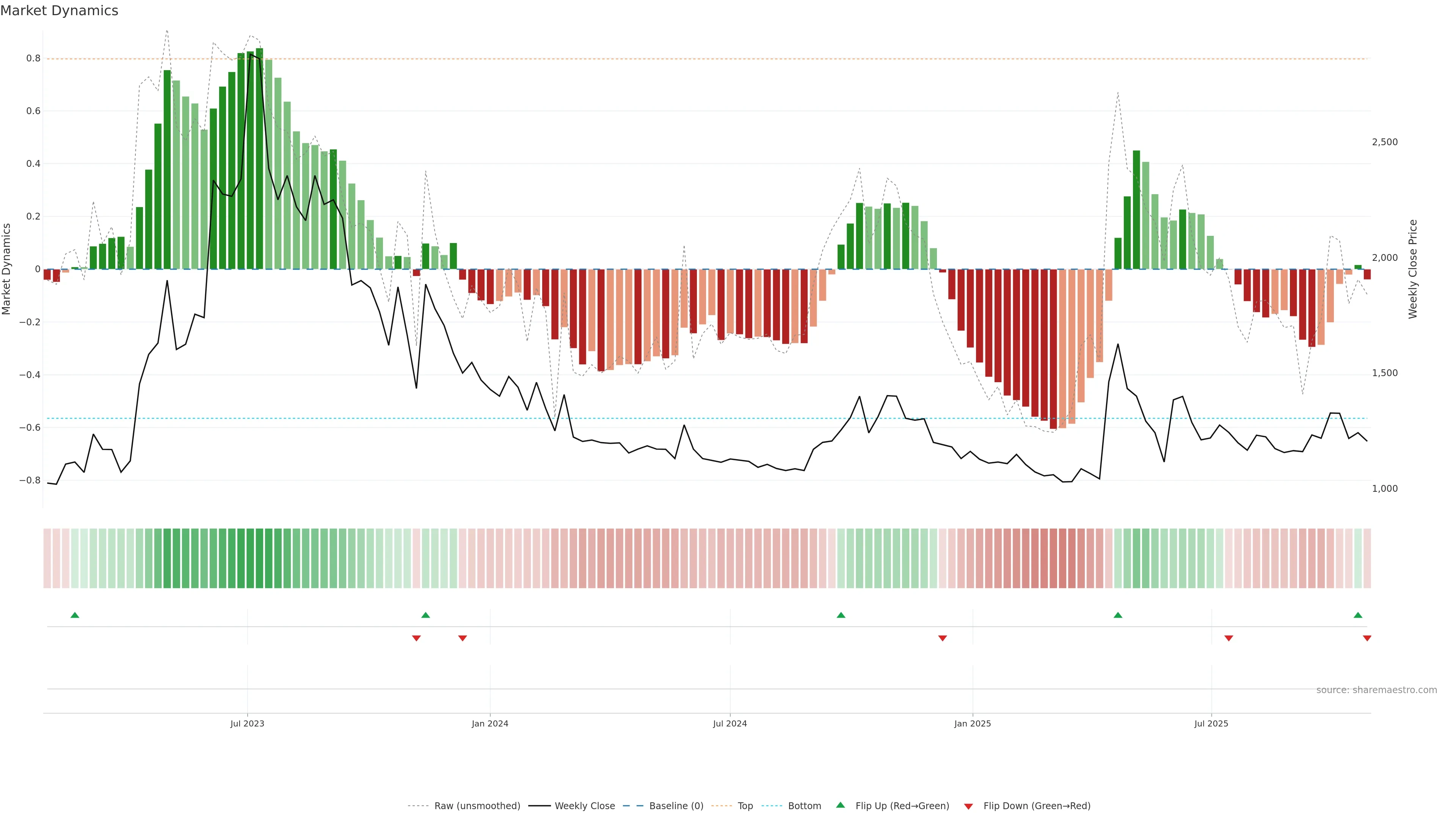
Task: Click the Jul 2025 x-axis label
Action: [x=1211, y=723]
